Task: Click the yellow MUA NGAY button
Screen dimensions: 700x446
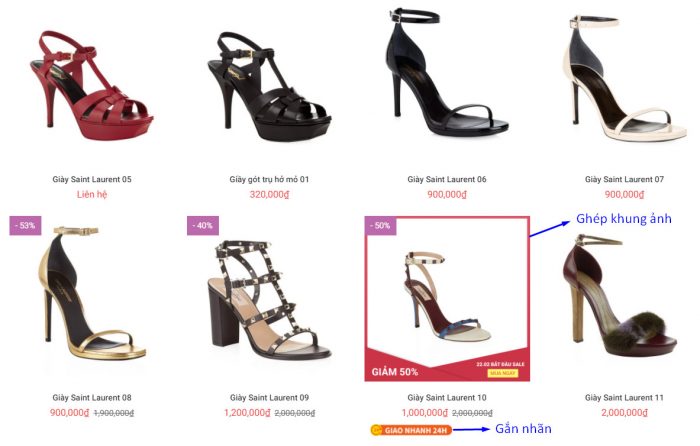Action: click(502, 373)
